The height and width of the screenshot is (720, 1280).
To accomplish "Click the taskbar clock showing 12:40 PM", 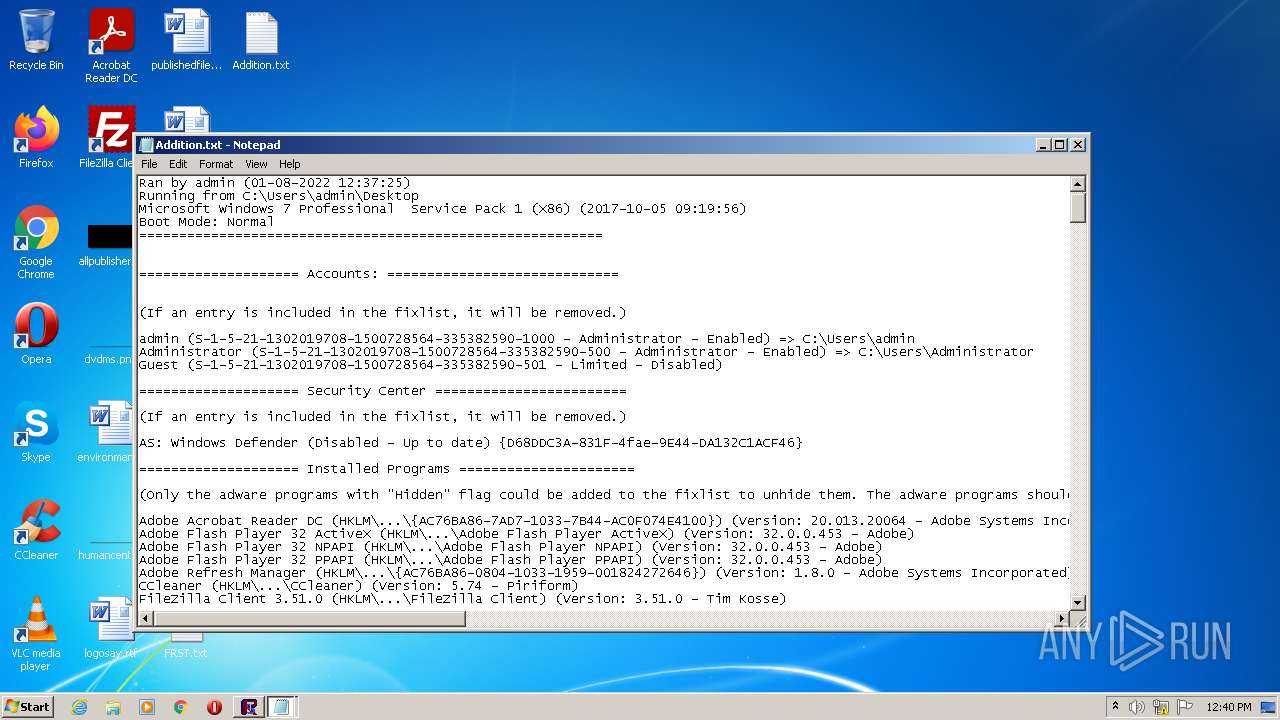I will (1229, 707).
